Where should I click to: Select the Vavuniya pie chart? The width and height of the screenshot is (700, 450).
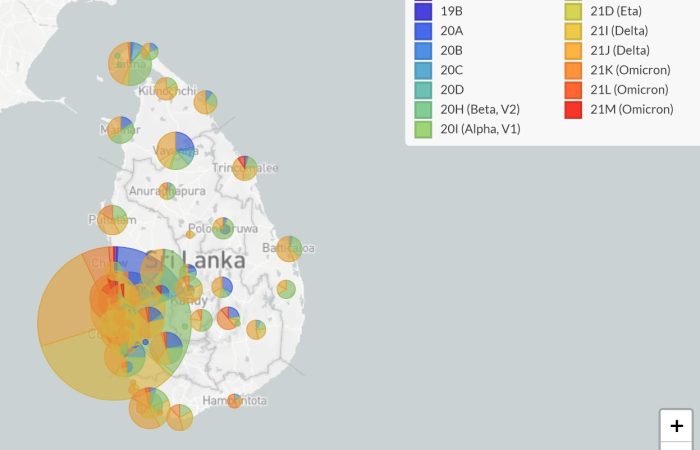[176, 151]
